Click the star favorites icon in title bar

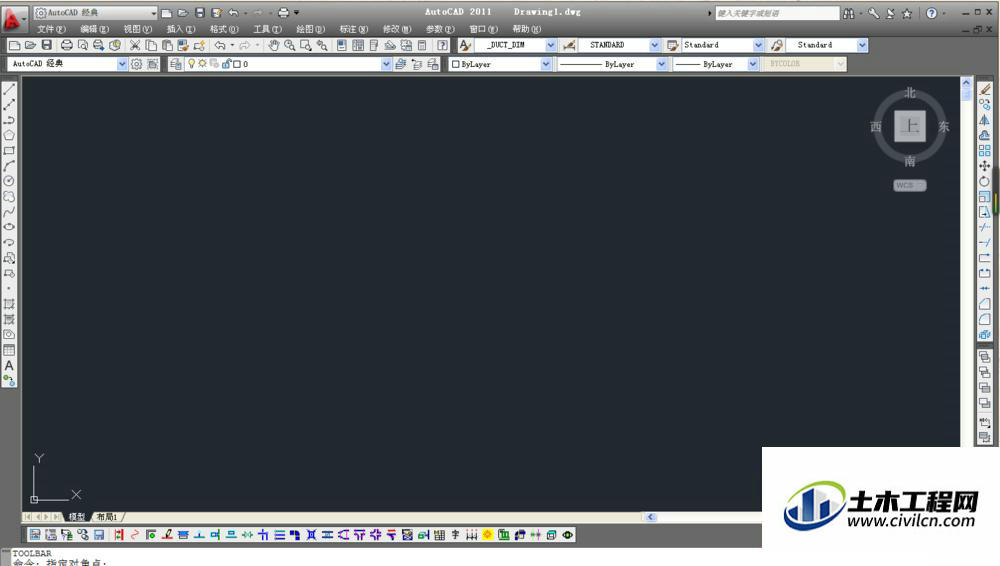tap(907, 13)
